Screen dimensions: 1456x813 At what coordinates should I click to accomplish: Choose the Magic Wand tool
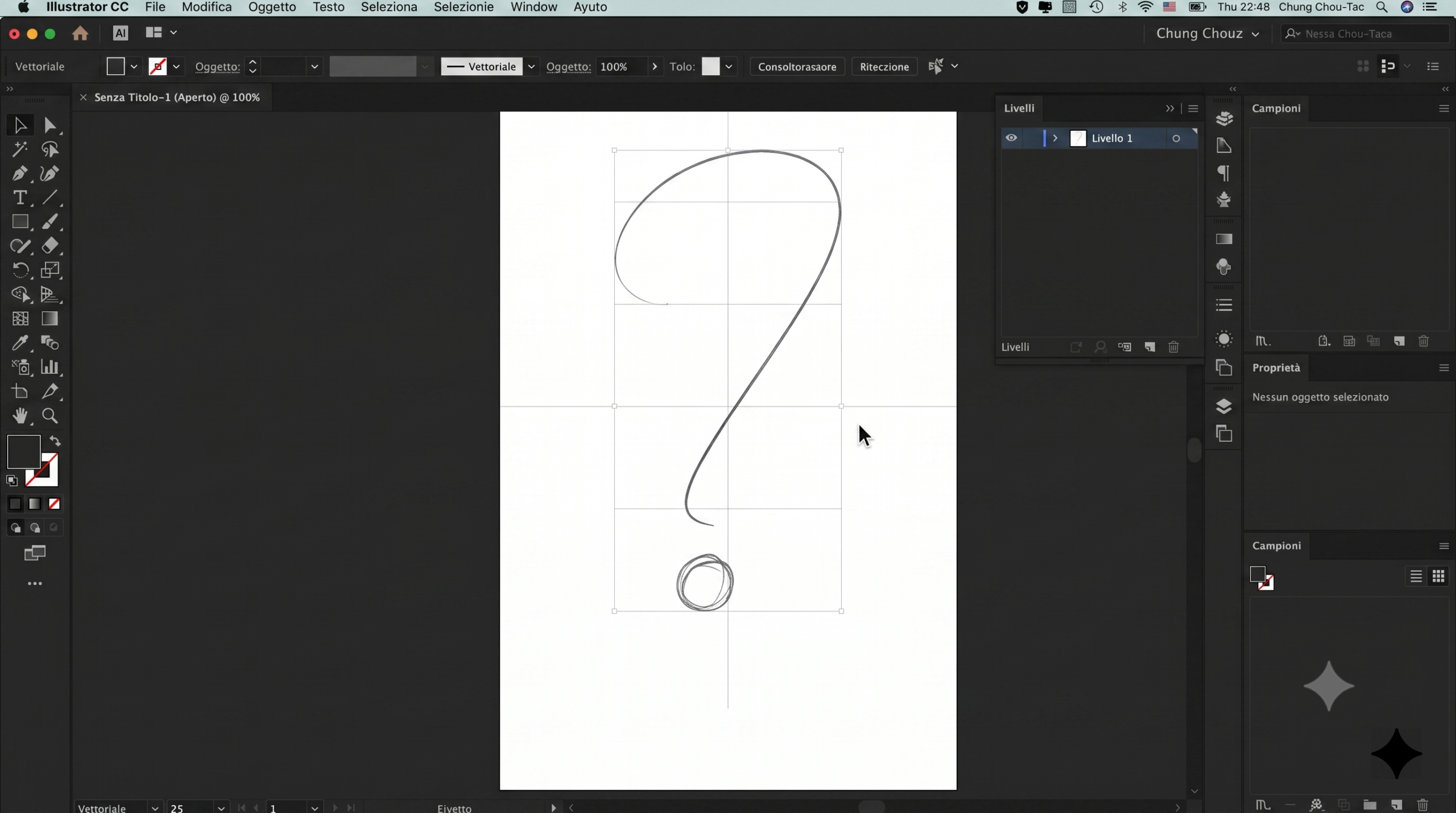click(20, 150)
